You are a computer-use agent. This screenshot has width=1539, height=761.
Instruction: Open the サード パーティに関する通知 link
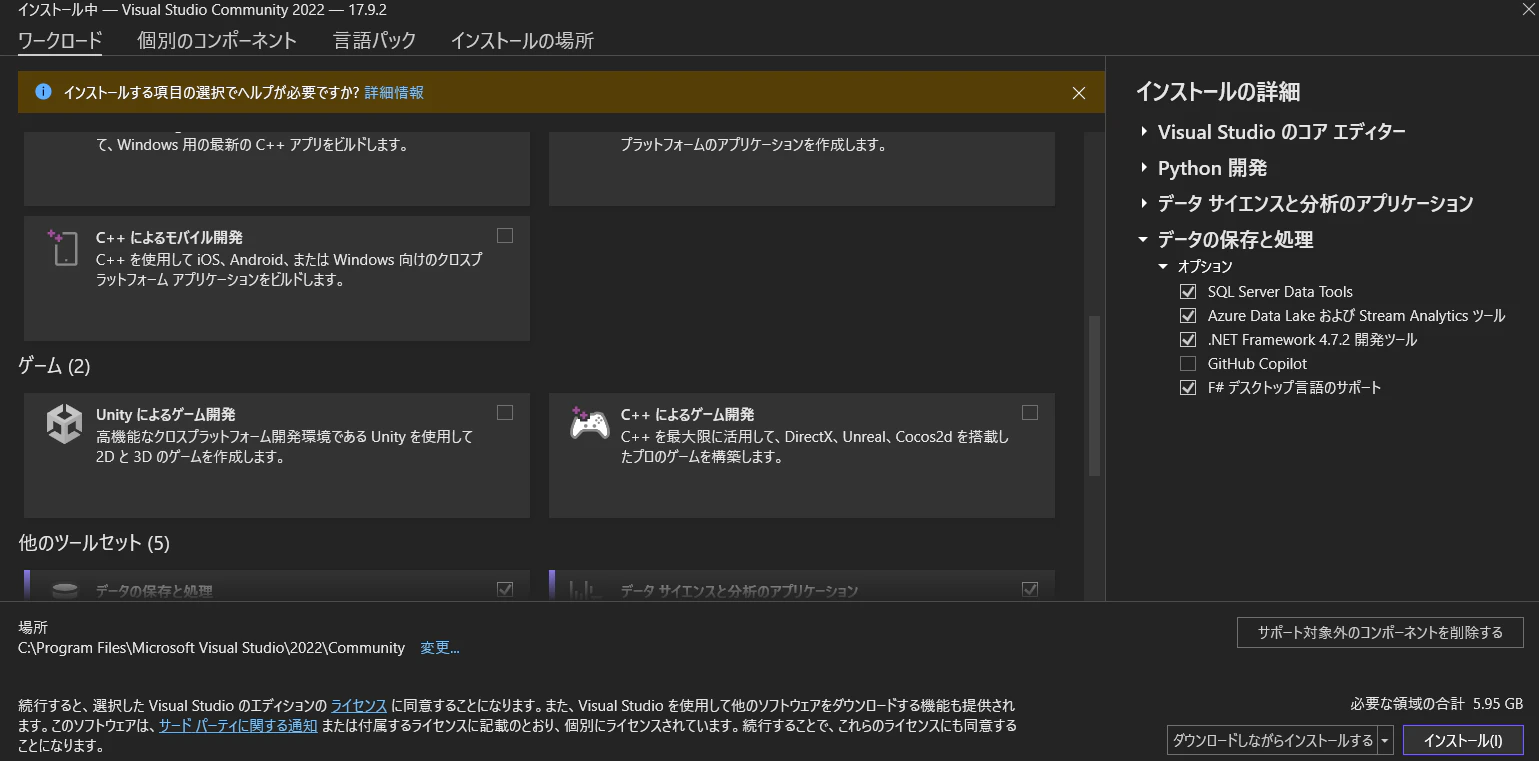point(238,726)
